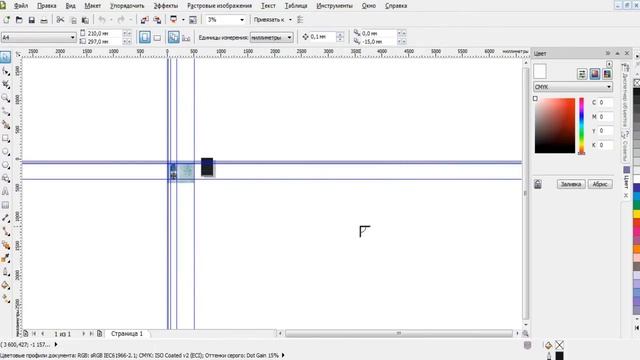This screenshot has height=360, width=640.
Task: Print the document with the printer icon
Action: click(44, 20)
